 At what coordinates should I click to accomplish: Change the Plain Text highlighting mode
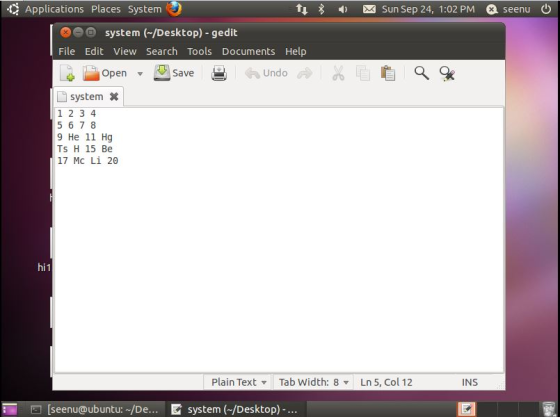(x=239, y=382)
